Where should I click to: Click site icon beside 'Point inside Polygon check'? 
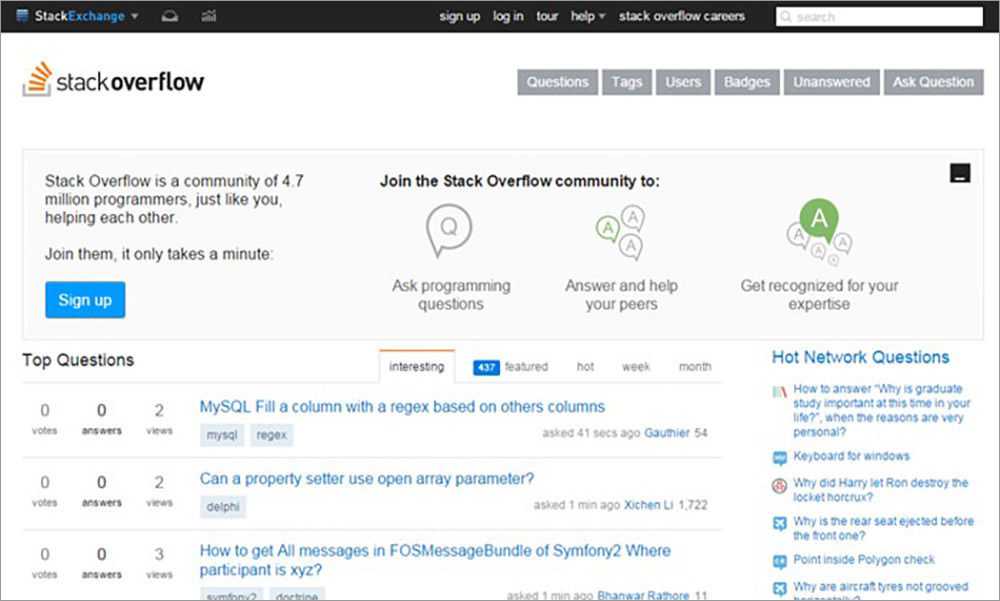[x=779, y=561]
